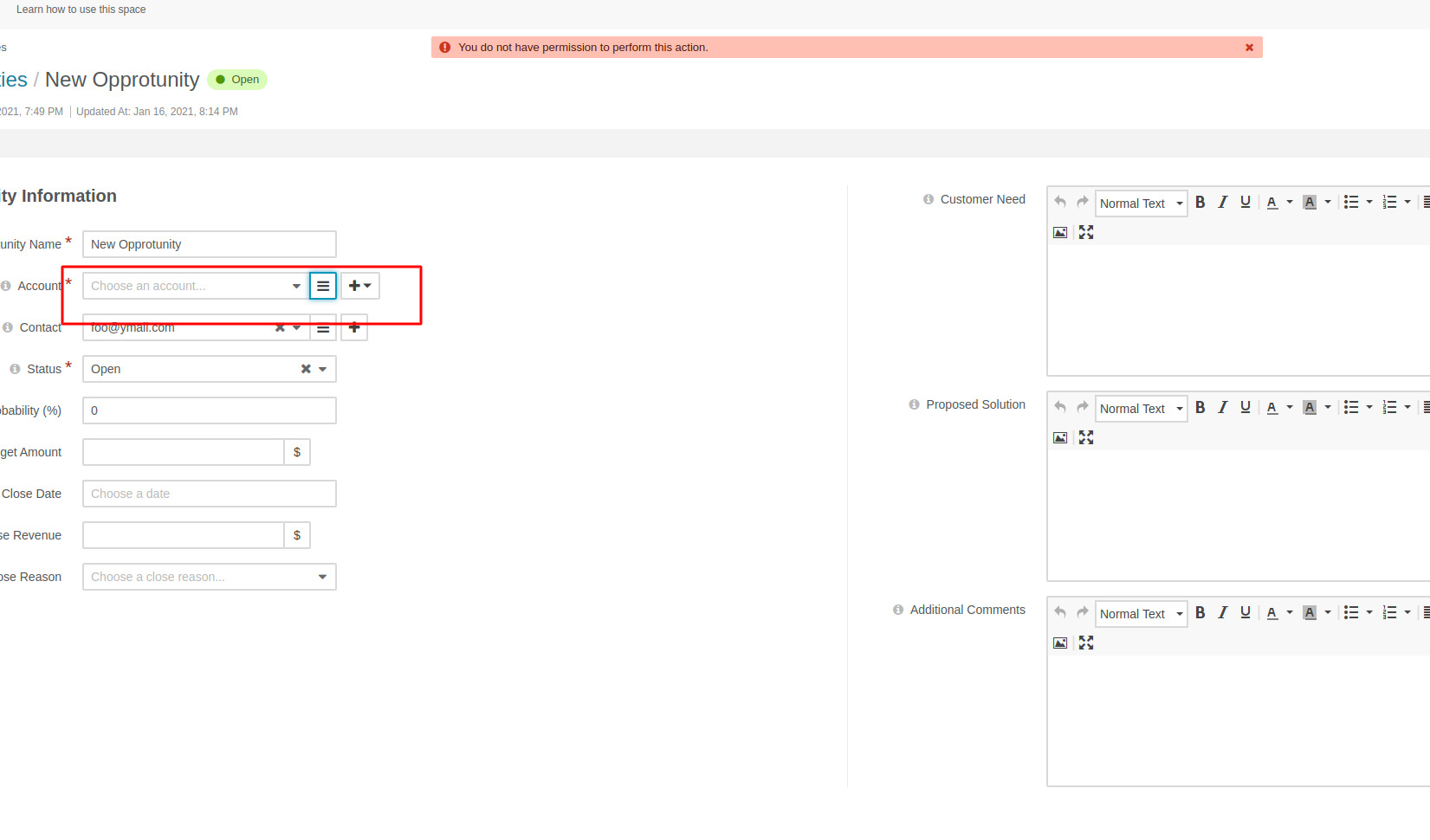Click the Account field info icon
Image resolution: width=1430 pixels, height=840 pixels.
pos(6,286)
